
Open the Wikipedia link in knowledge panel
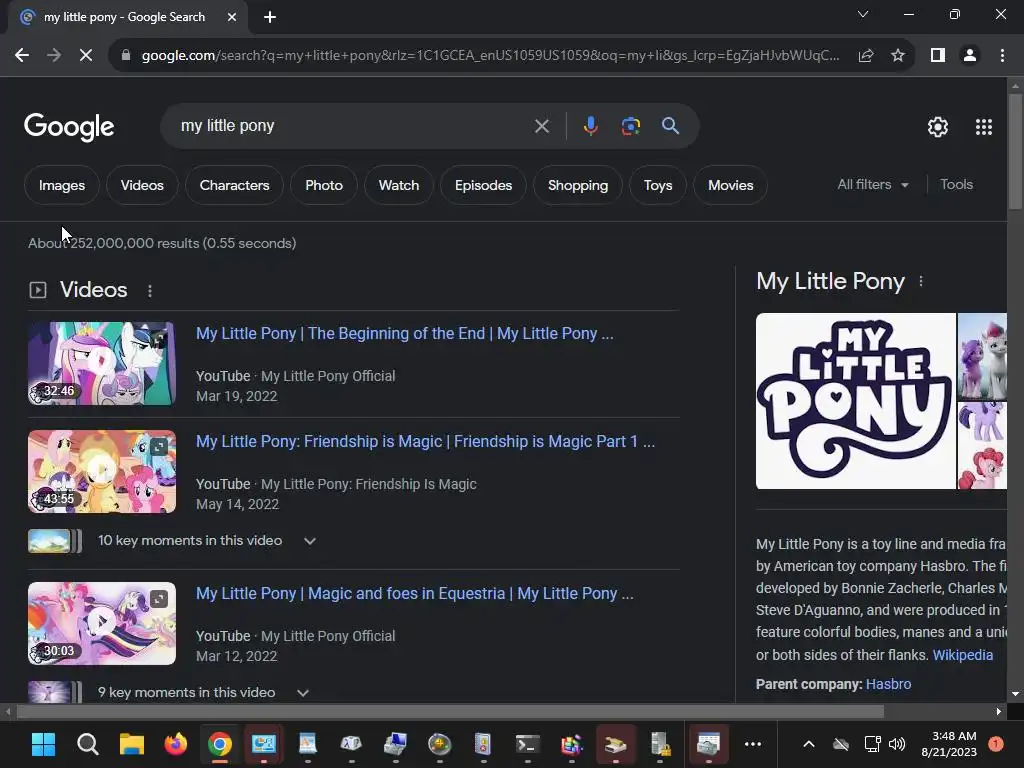coord(963,655)
